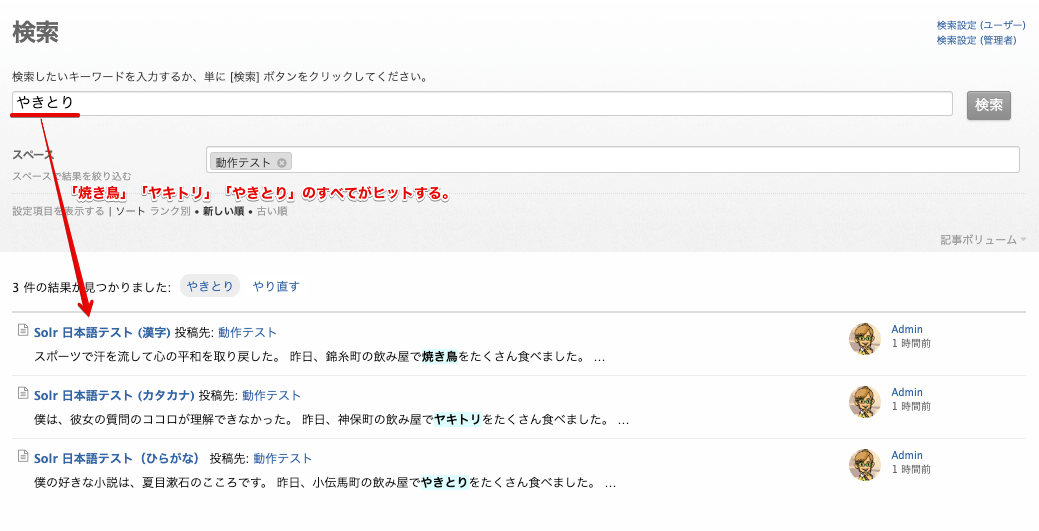Select the 新しい順 sort option
The width and height of the screenshot is (1039, 531).
pyautogui.click(x=223, y=211)
